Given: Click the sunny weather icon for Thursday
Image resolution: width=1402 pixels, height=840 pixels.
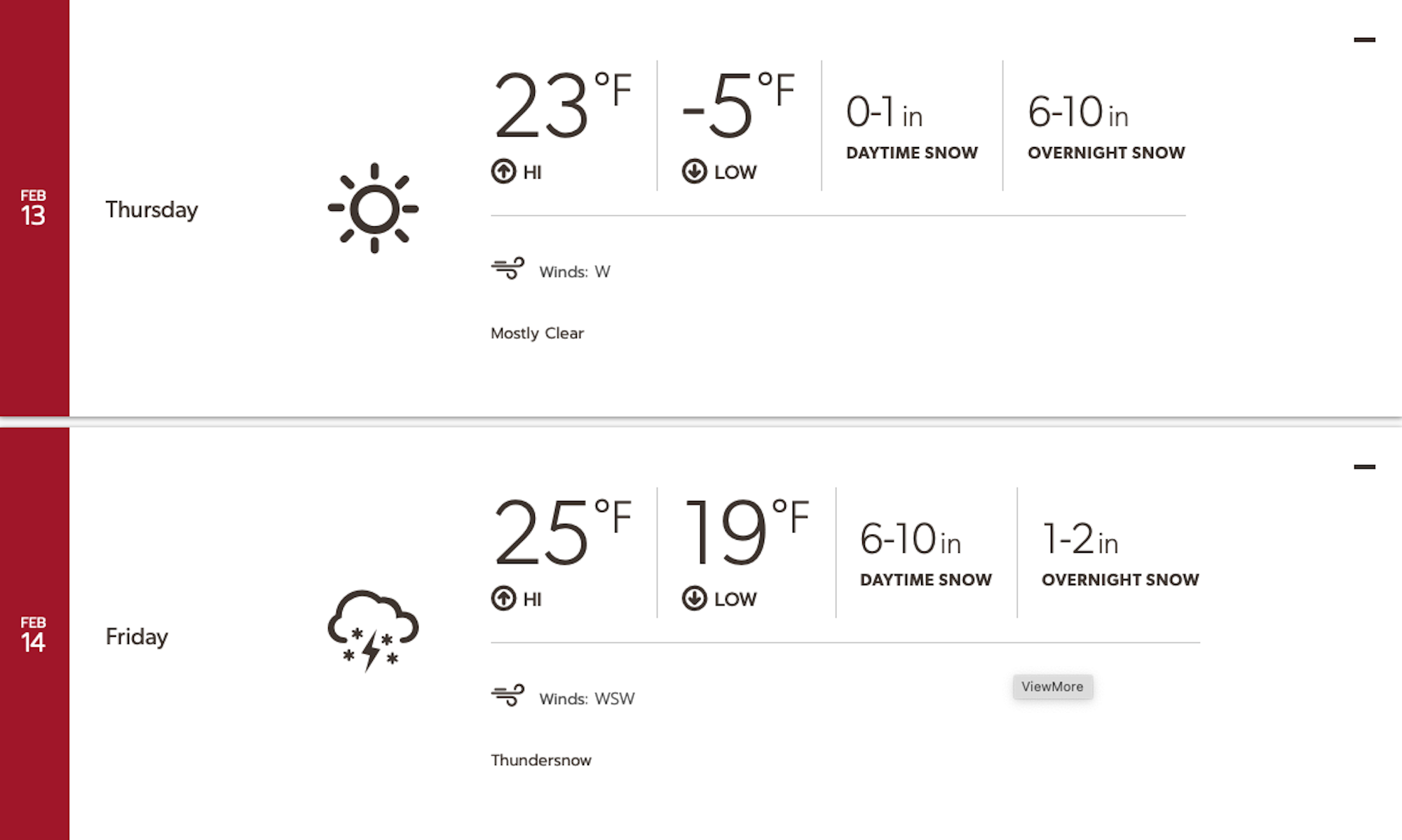Looking at the screenshot, I should [374, 208].
